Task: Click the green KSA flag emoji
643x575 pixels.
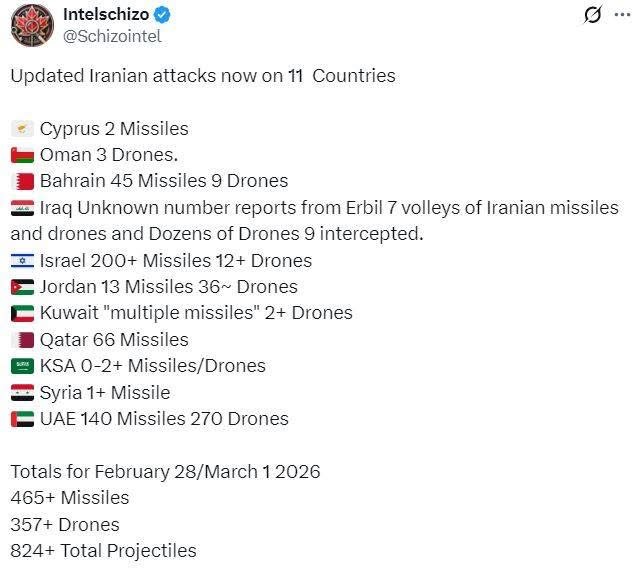Action: [22, 366]
